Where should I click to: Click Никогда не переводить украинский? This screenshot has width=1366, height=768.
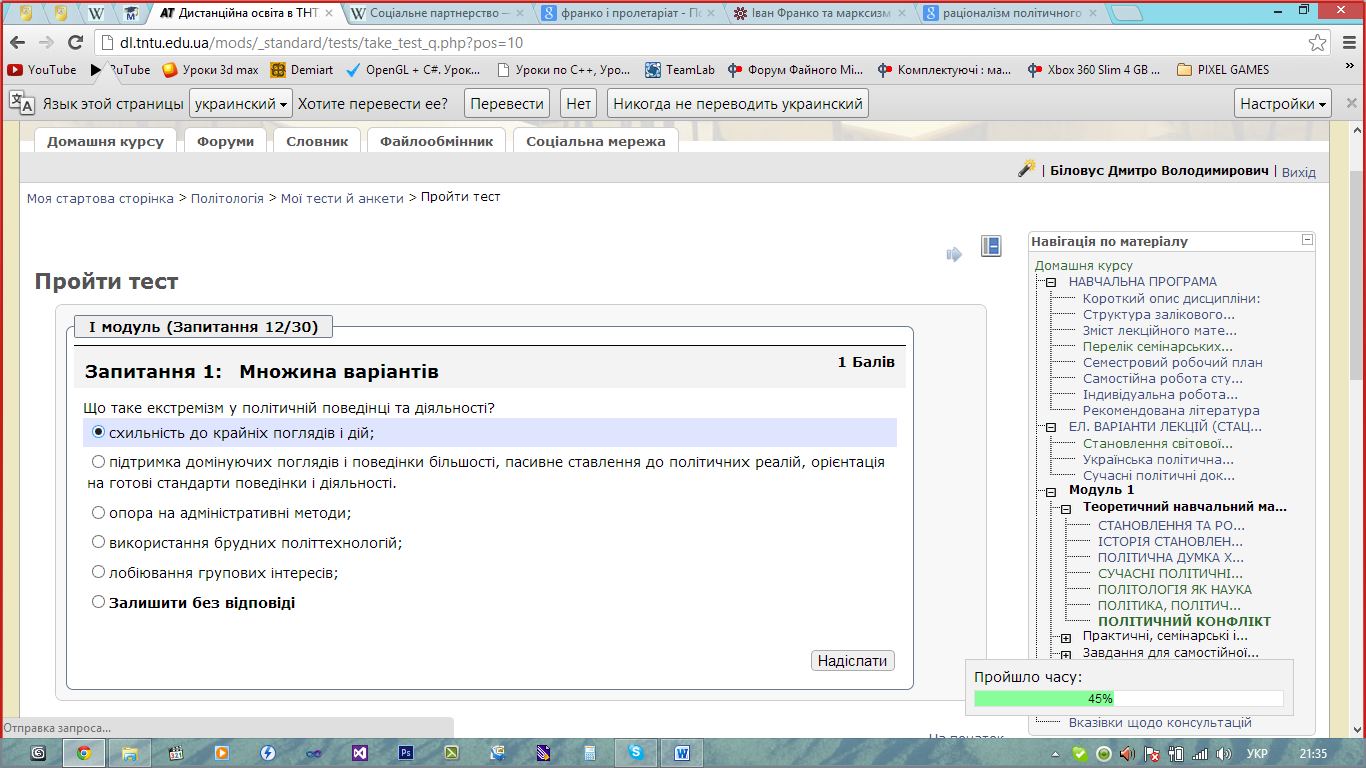(737, 104)
